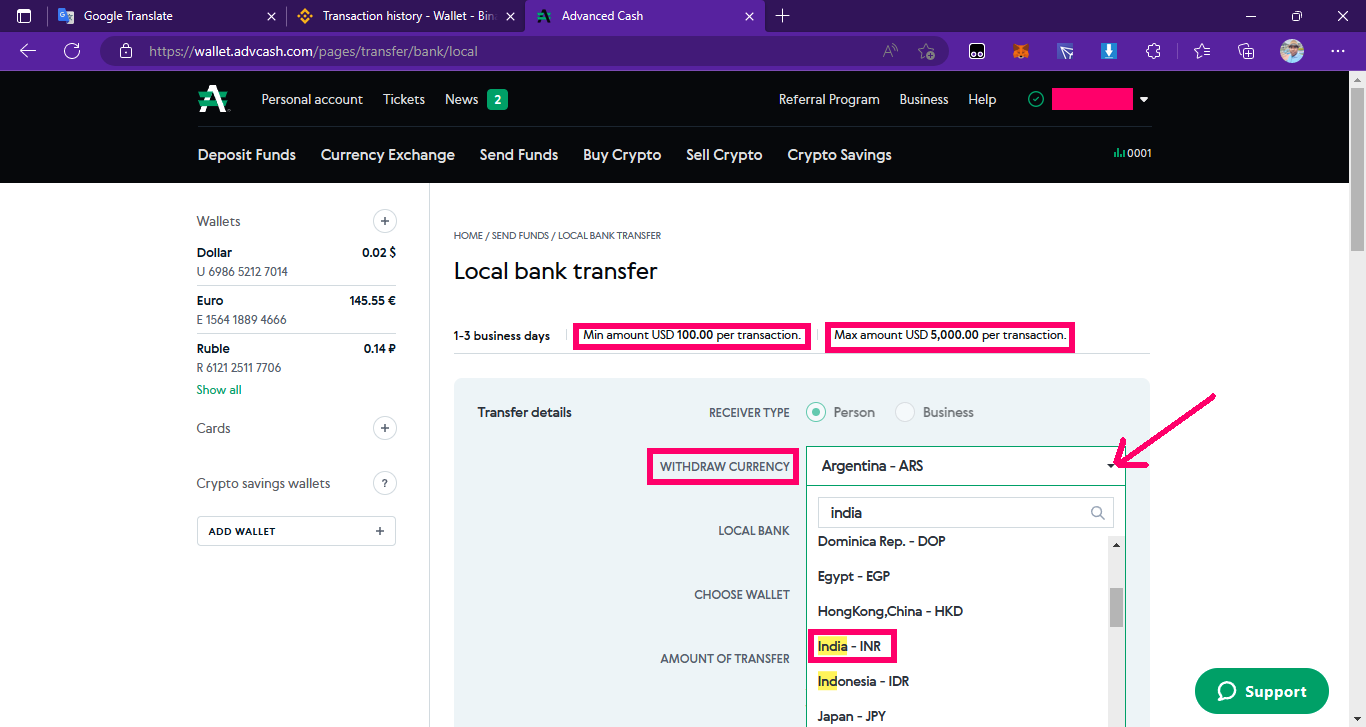Open a new browser tab

[x=783, y=16]
